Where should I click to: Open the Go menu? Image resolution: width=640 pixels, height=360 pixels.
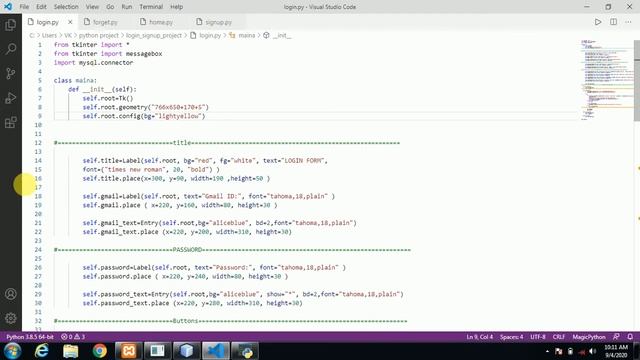(x=110, y=7)
